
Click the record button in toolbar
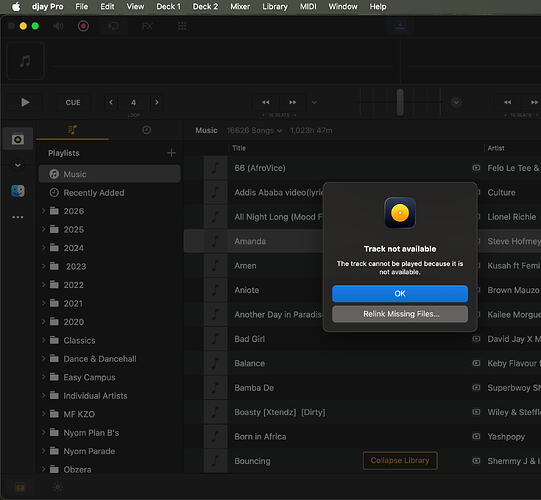(x=83, y=26)
